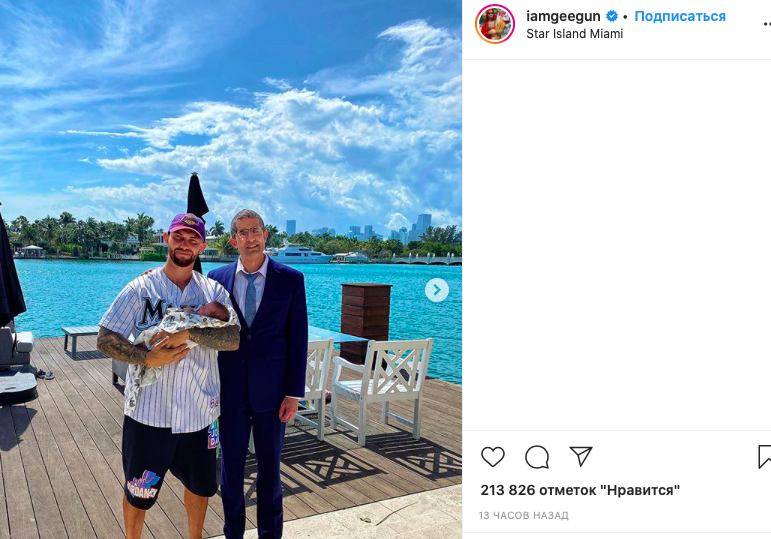View the list of 213 826 likes
Viewport: 771px width, 539px height.
coord(580,490)
